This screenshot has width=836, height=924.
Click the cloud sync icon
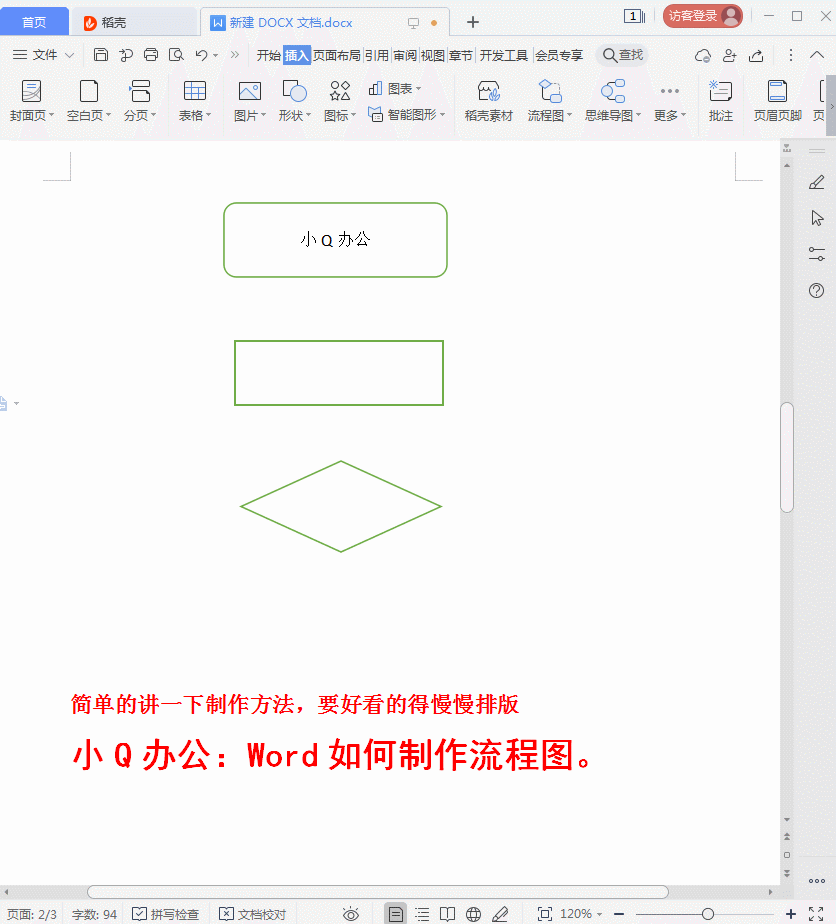(x=702, y=55)
